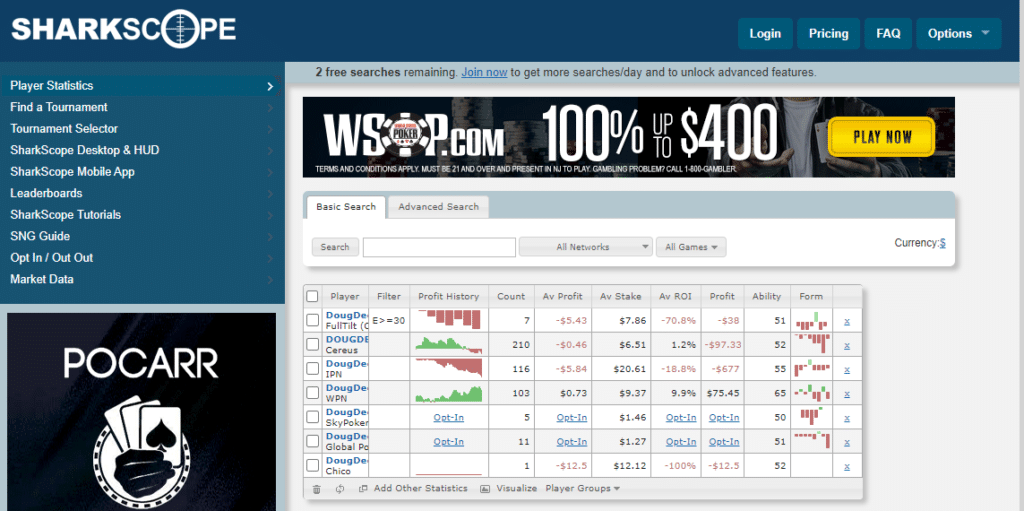Open the Cereus profit history chart
The height and width of the screenshot is (511, 1024).
[449, 344]
